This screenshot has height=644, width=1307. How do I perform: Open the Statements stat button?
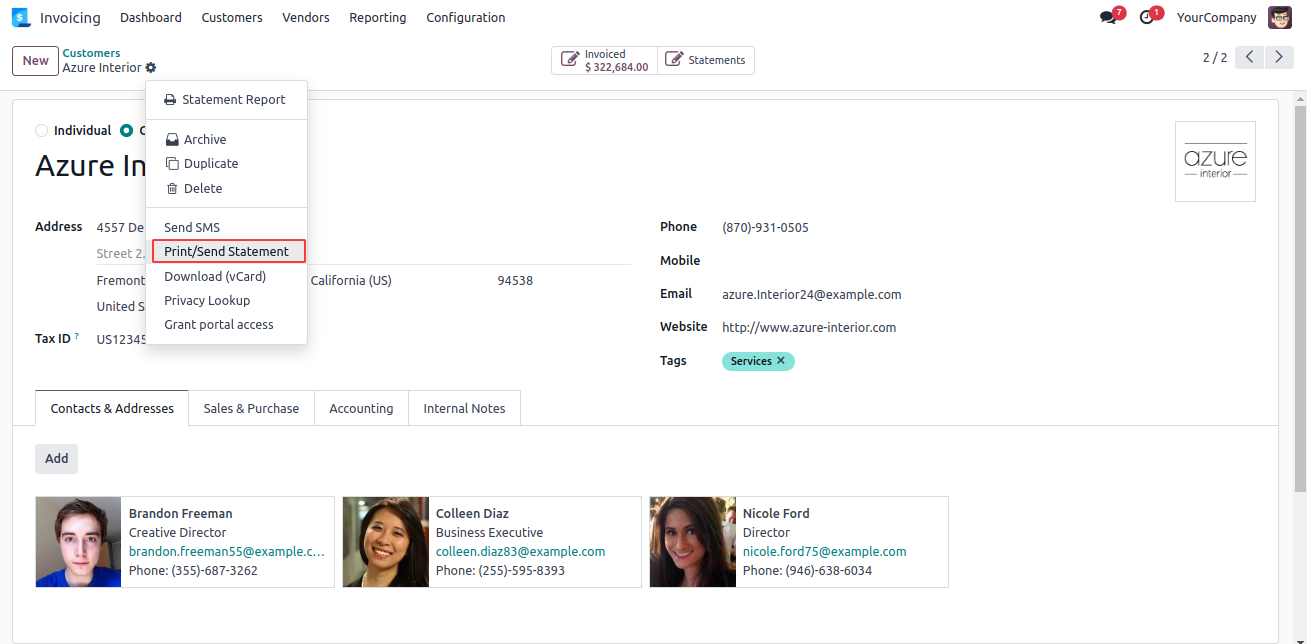705,60
